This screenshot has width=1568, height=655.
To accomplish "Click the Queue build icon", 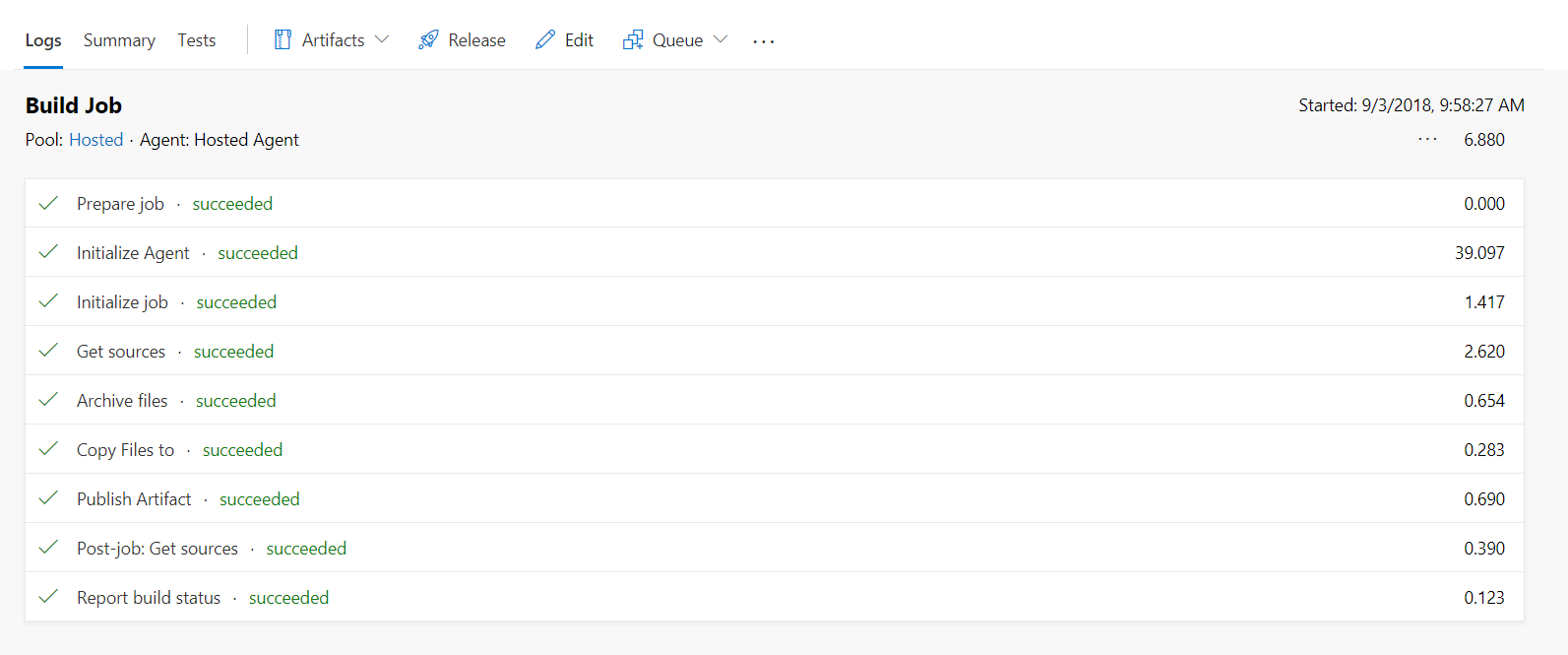I will click(633, 40).
